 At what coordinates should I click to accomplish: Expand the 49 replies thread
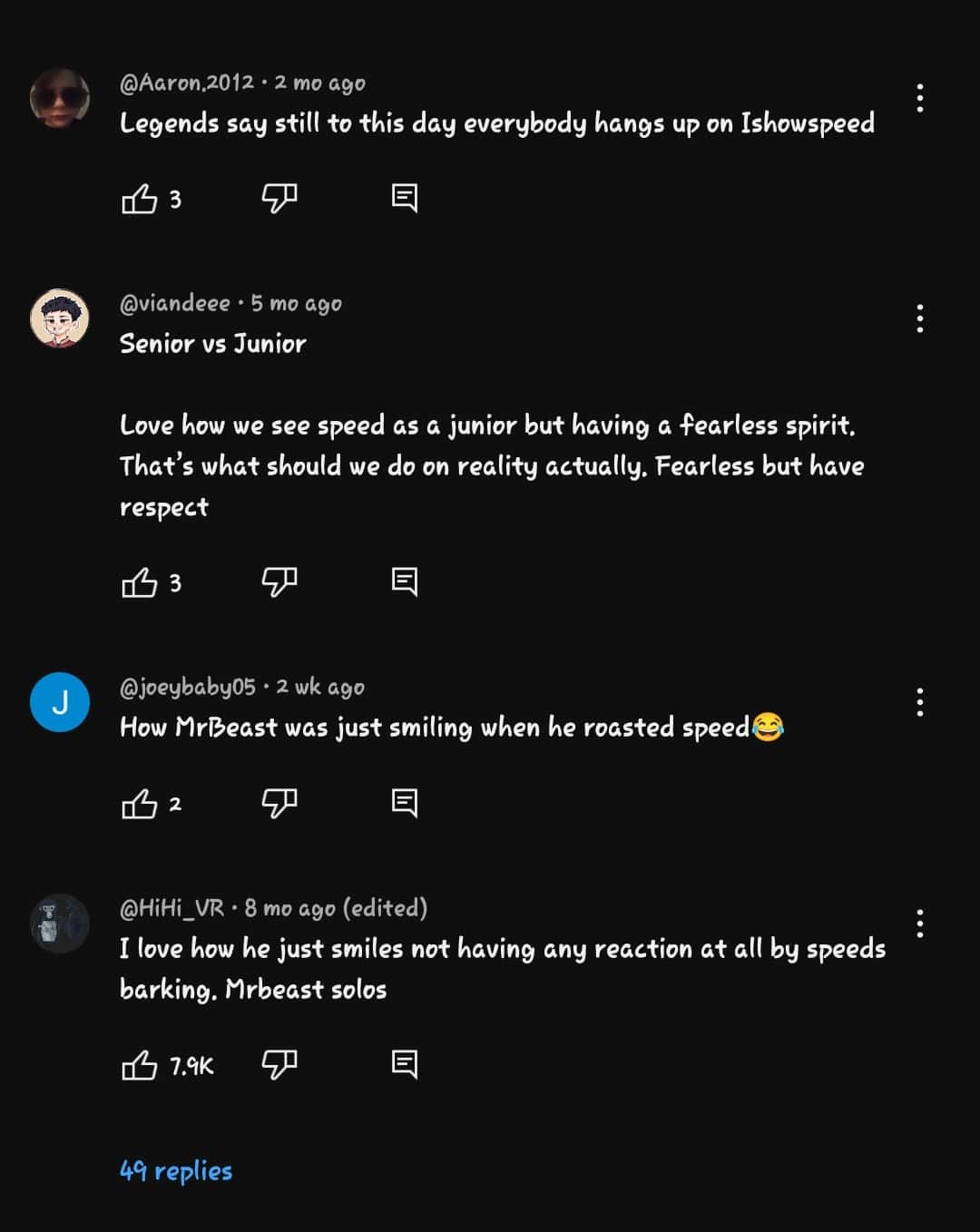[175, 1170]
